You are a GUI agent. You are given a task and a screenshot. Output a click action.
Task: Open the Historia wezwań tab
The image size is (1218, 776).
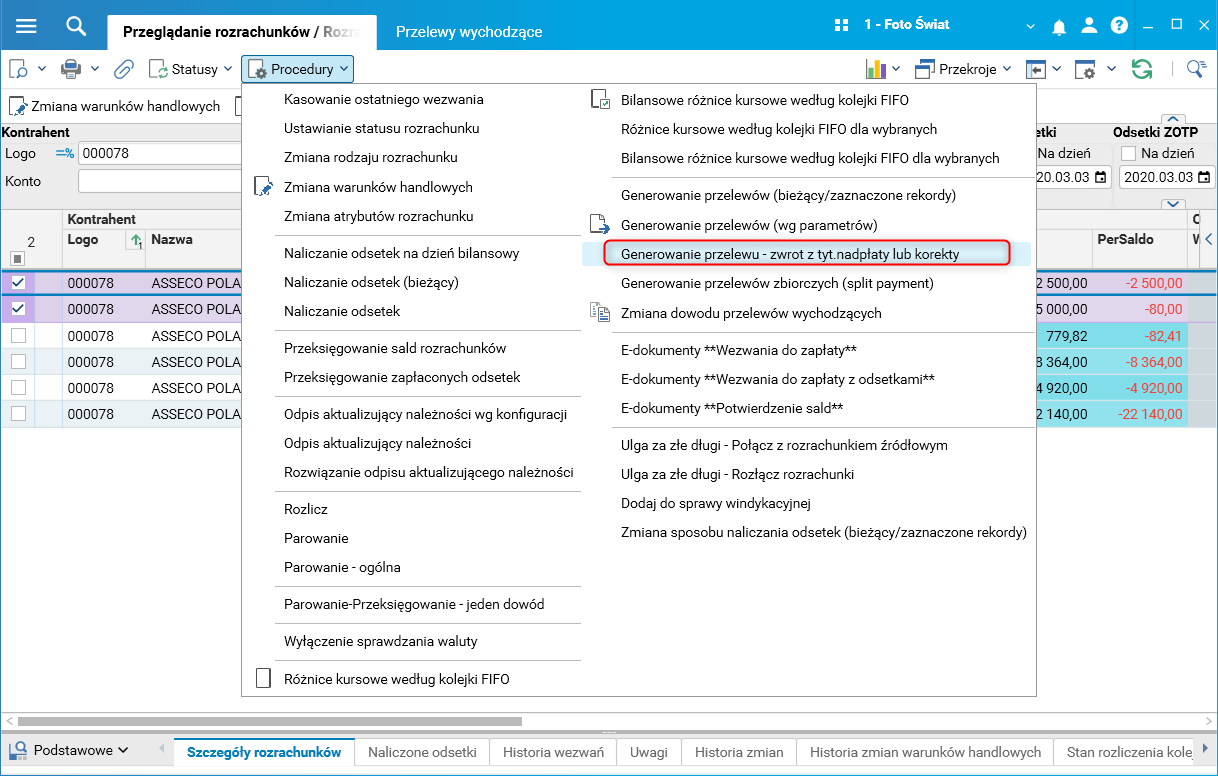[x=553, y=752]
